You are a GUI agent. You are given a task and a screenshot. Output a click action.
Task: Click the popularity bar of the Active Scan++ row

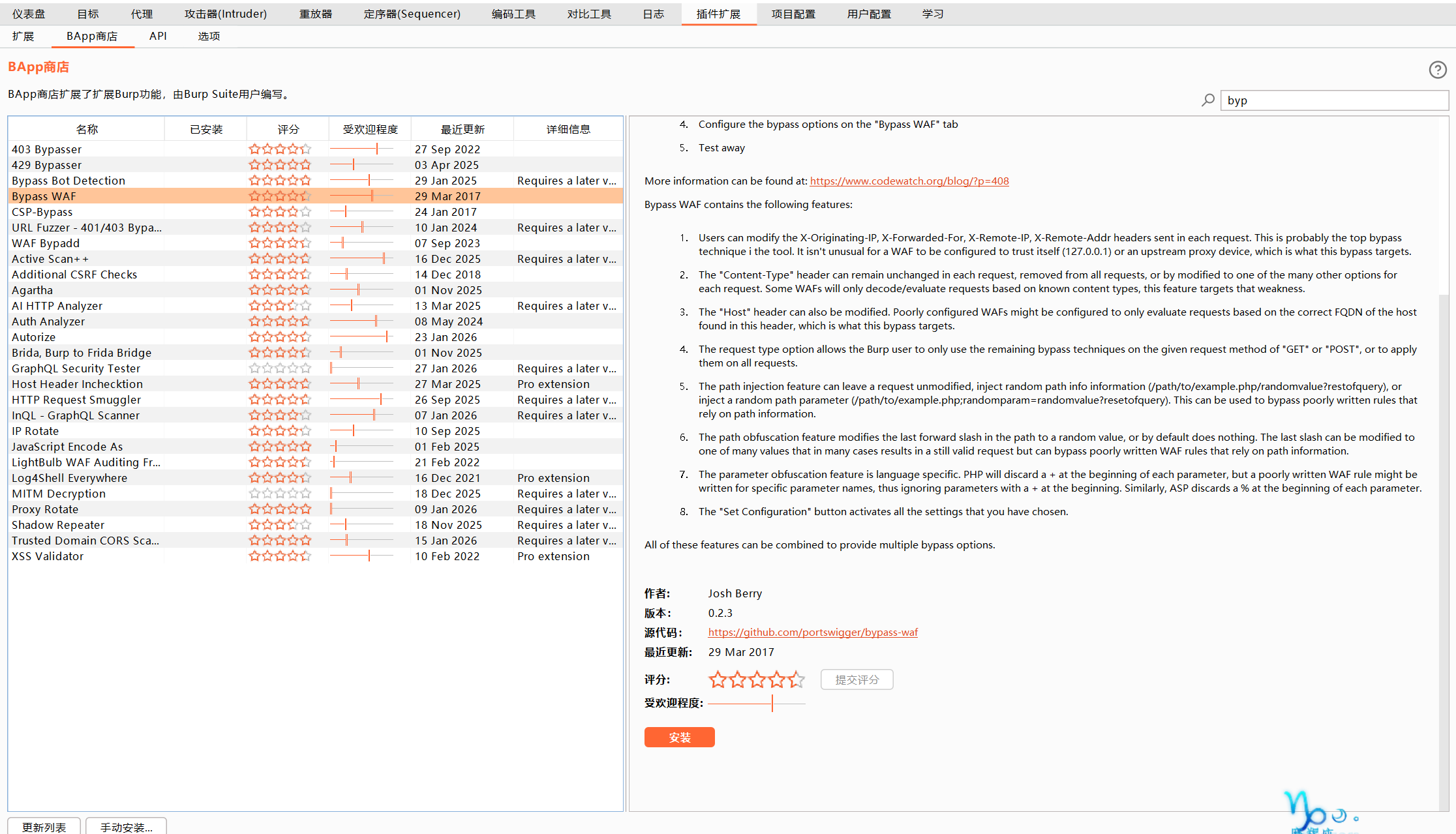[x=361, y=259]
